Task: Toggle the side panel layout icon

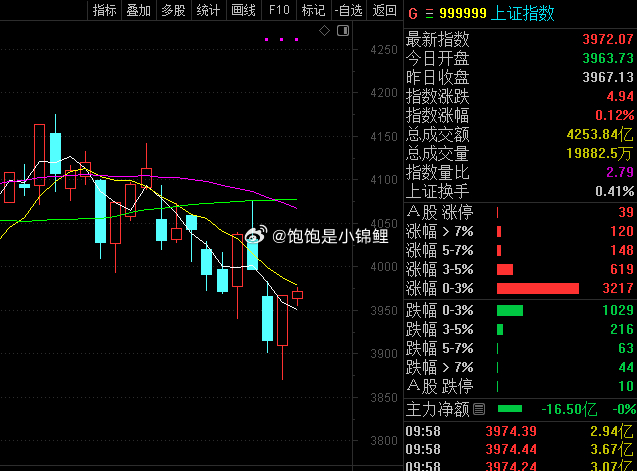Action: [343, 30]
